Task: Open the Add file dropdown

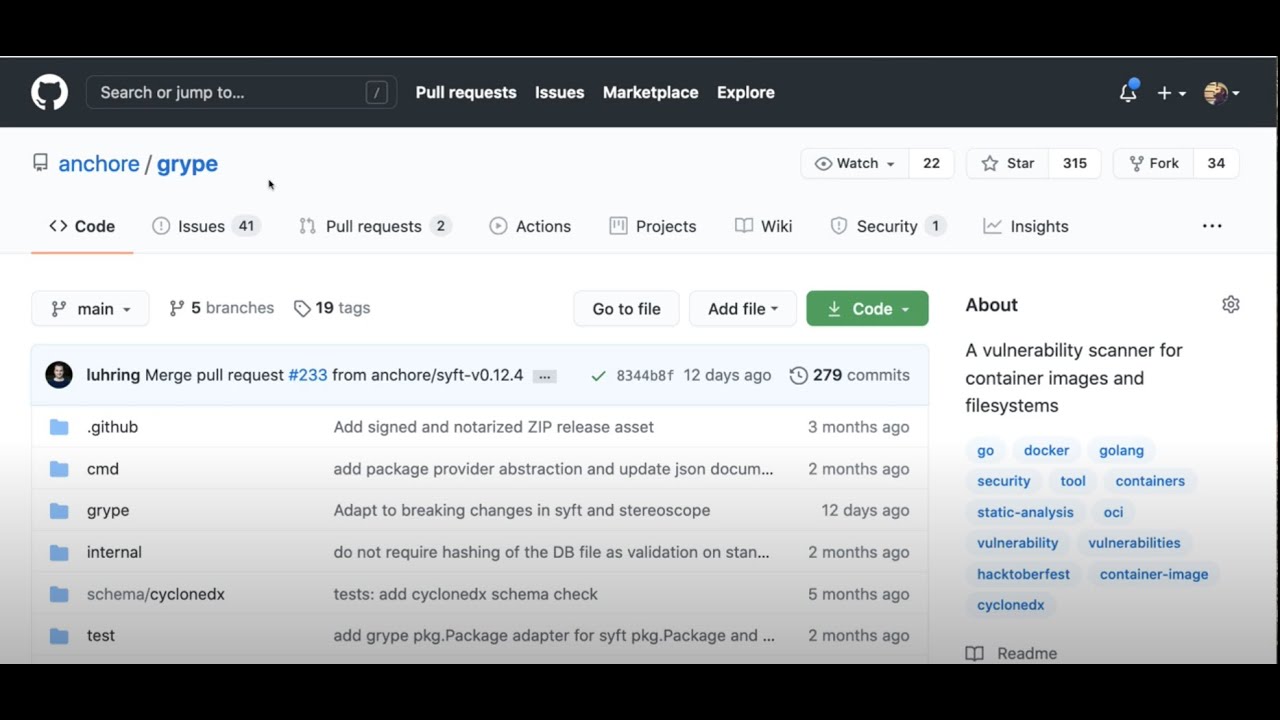Action: tap(743, 309)
